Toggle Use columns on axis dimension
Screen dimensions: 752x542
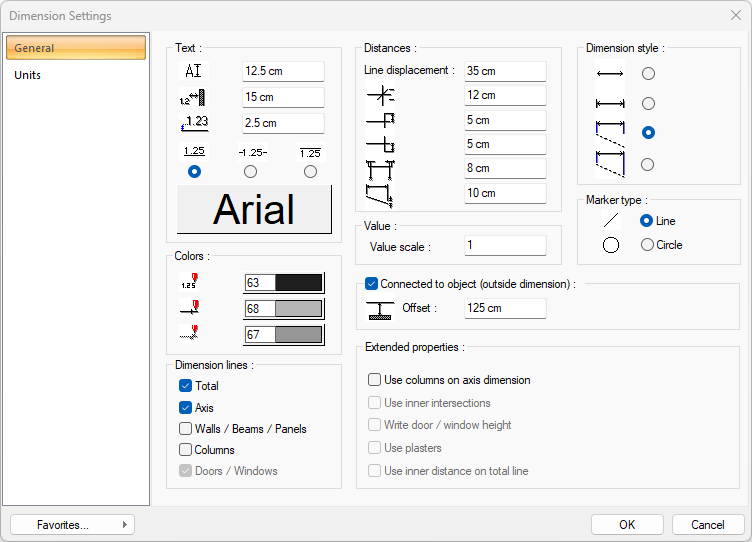375,380
